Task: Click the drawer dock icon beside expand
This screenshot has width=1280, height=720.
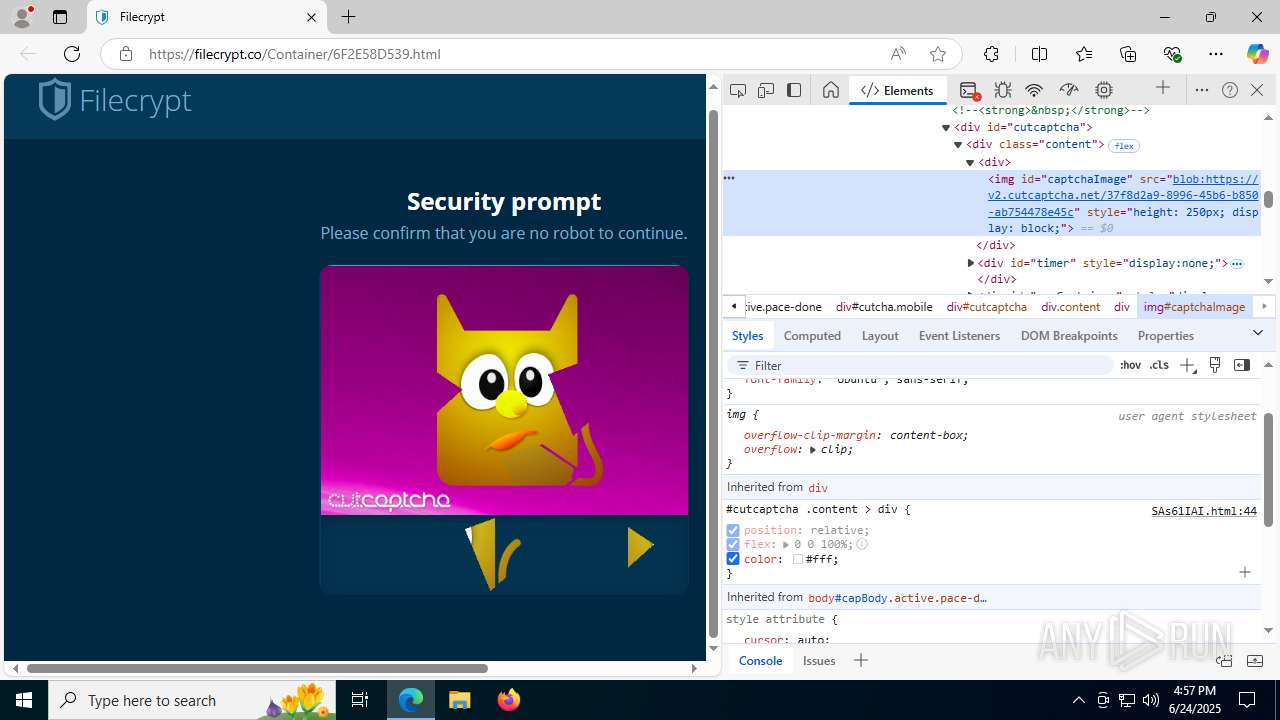Action: coord(1224,660)
